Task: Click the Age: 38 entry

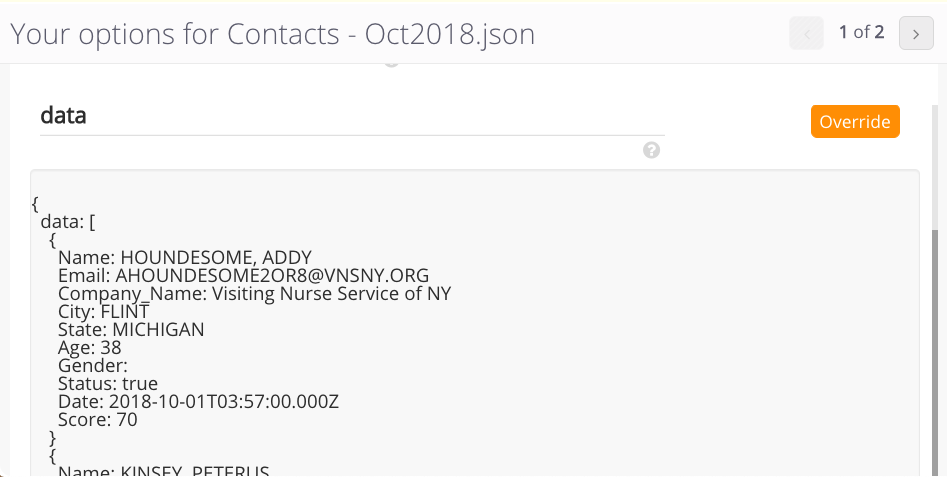Action: pyautogui.click(x=89, y=348)
